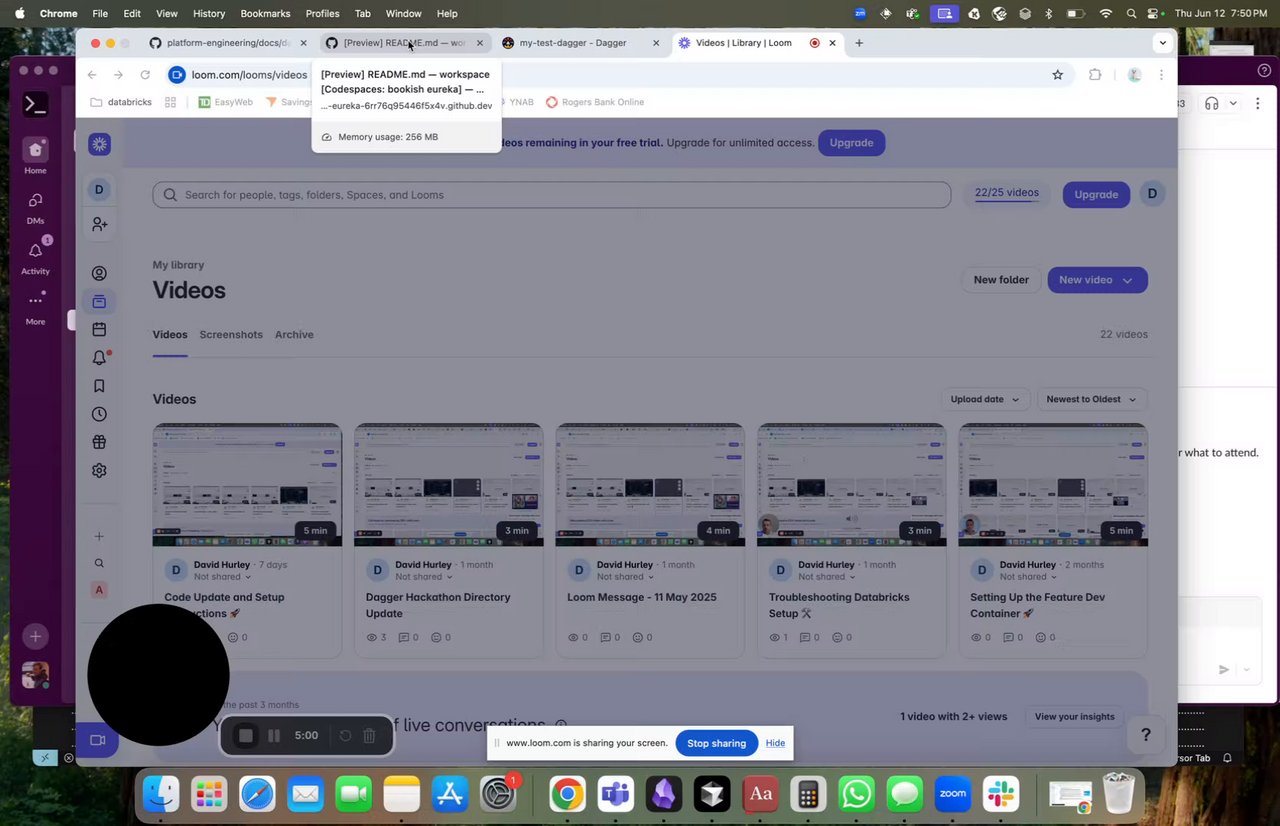Open the Settings gear in Loom sidebar

99,470
